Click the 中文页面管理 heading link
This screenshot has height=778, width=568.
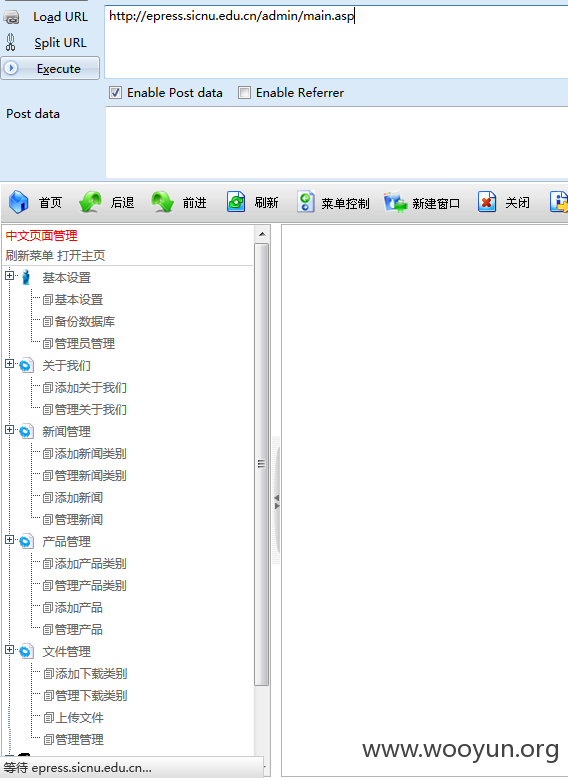41,236
